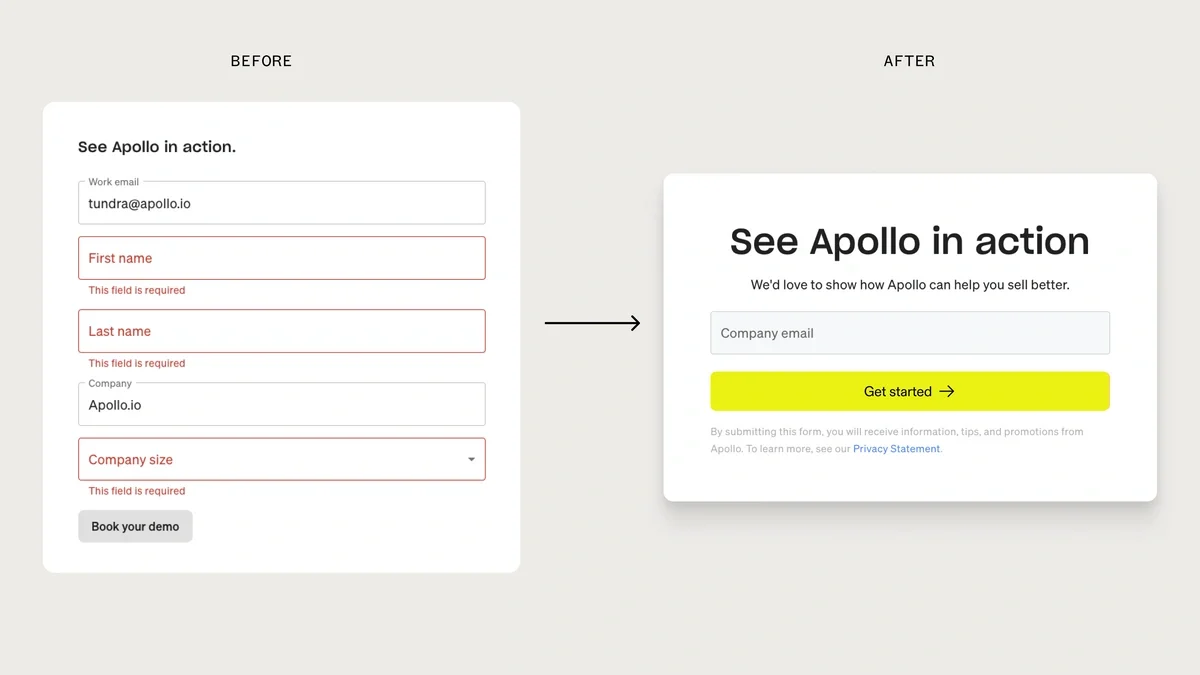Image resolution: width=1200 pixels, height=675 pixels.
Task: Click the Company field containing Apollo.io
Action: 281,405
